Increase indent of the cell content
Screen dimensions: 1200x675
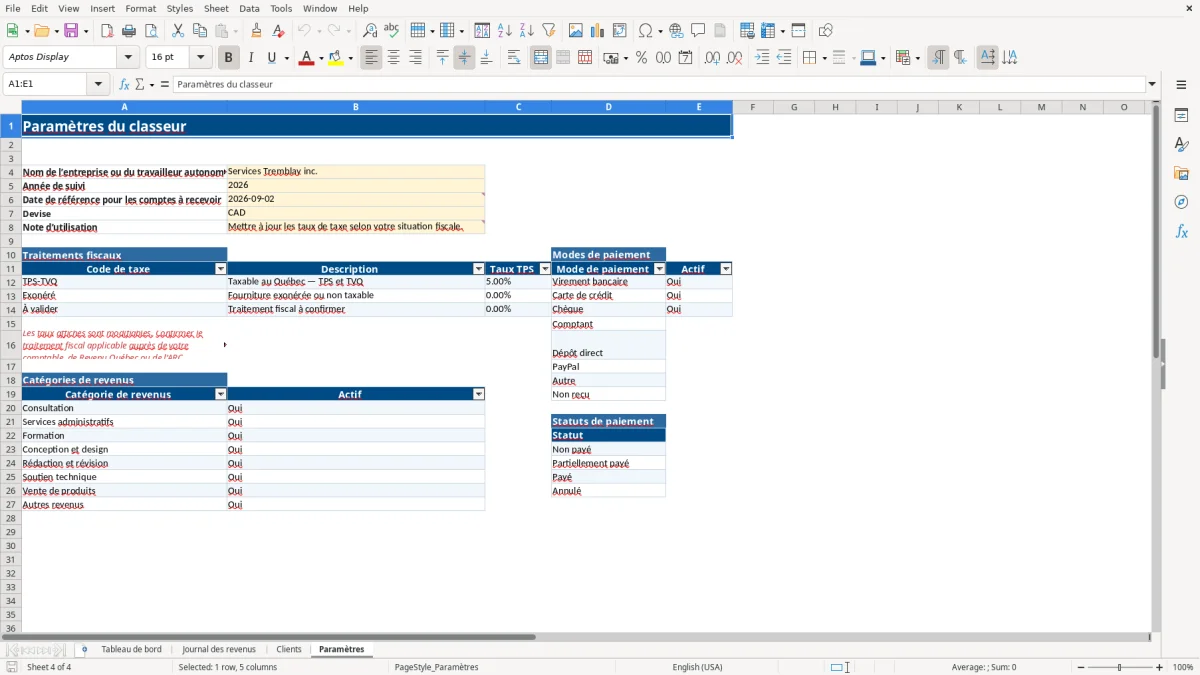coord(762,58)
